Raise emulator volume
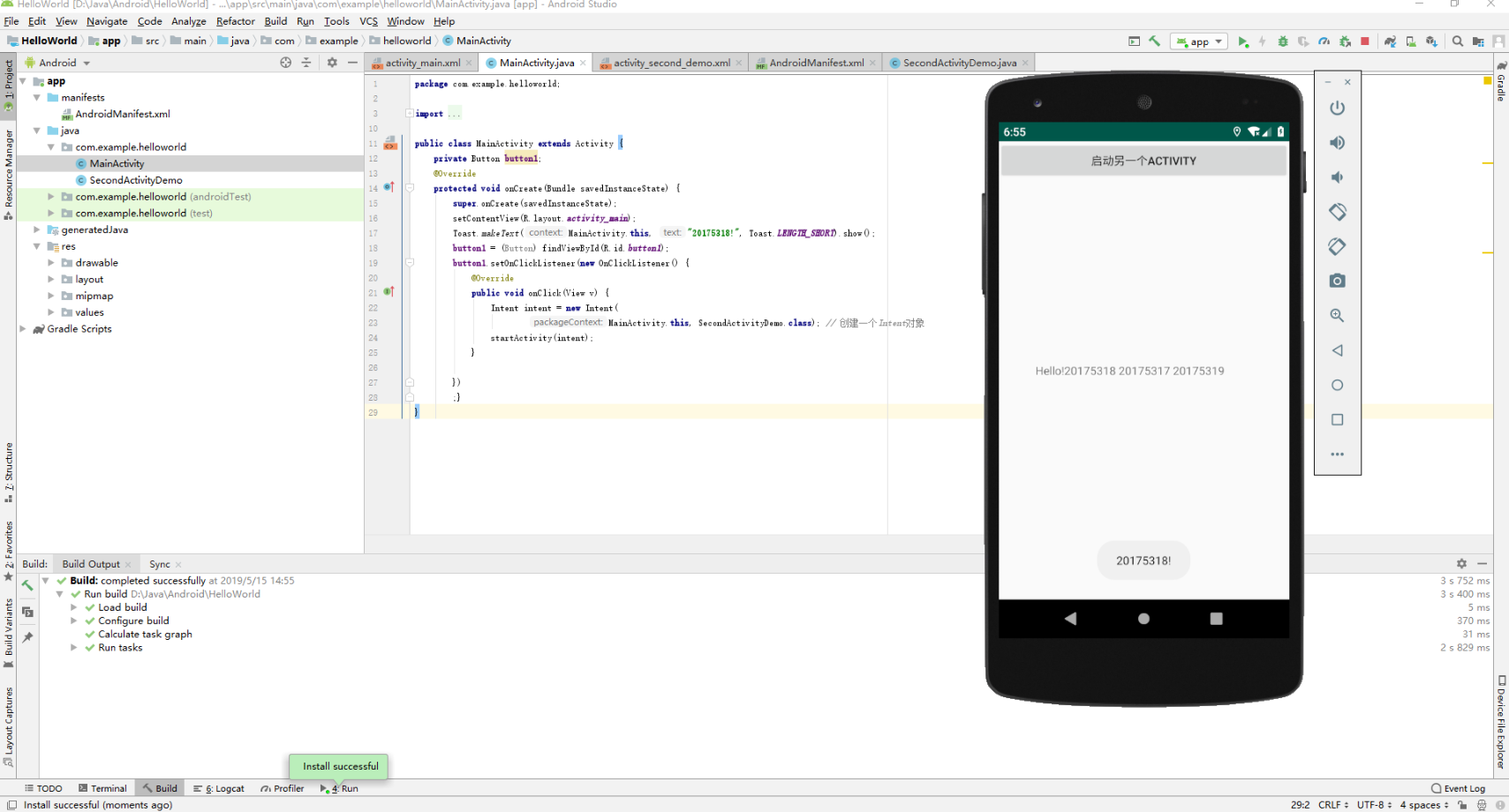The width and height of the screenshot is (1509, 812). coord(1338,142)
